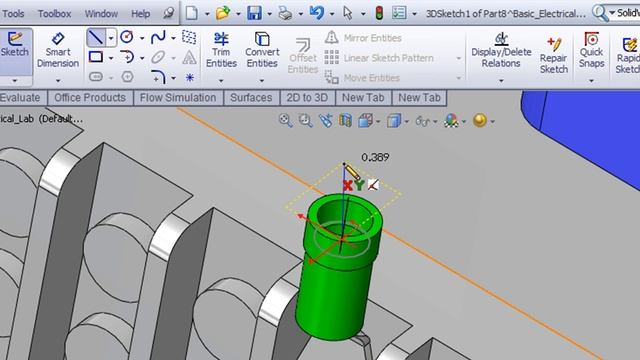The image size is (640, 360).
Task: Select the Plane dashed-rectangle tool
Action: (x=189, y=37)
